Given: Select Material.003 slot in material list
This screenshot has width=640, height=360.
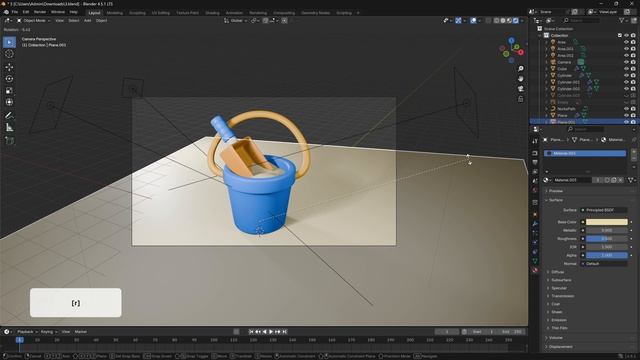Looking at the screenshot, I should click(585, 153).
